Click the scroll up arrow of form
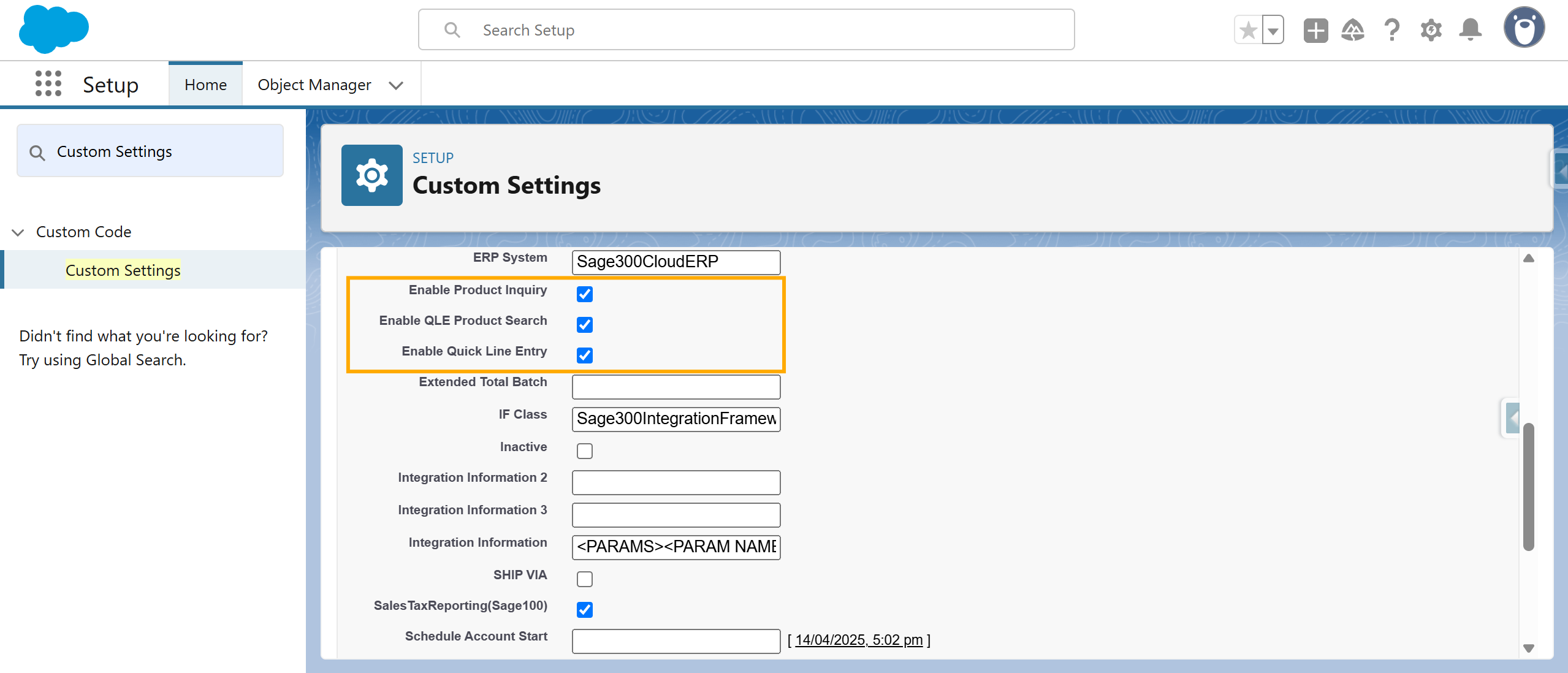 pos(1529,258)
